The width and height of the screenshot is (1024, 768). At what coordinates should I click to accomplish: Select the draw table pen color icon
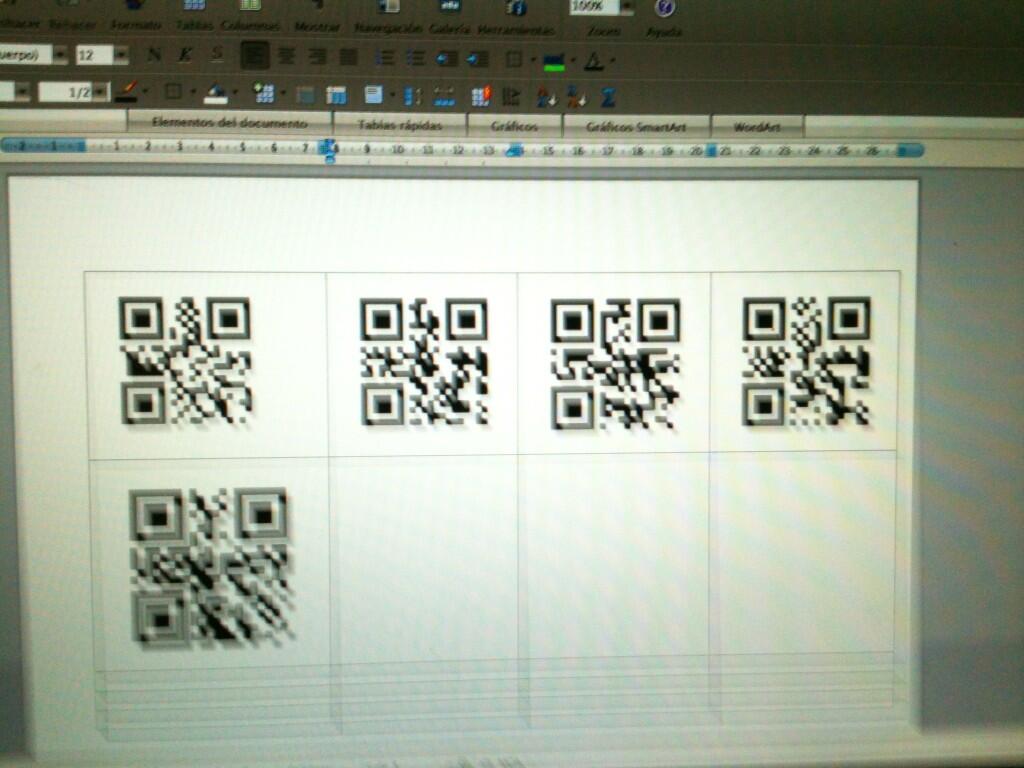click(x=127, y=91)
